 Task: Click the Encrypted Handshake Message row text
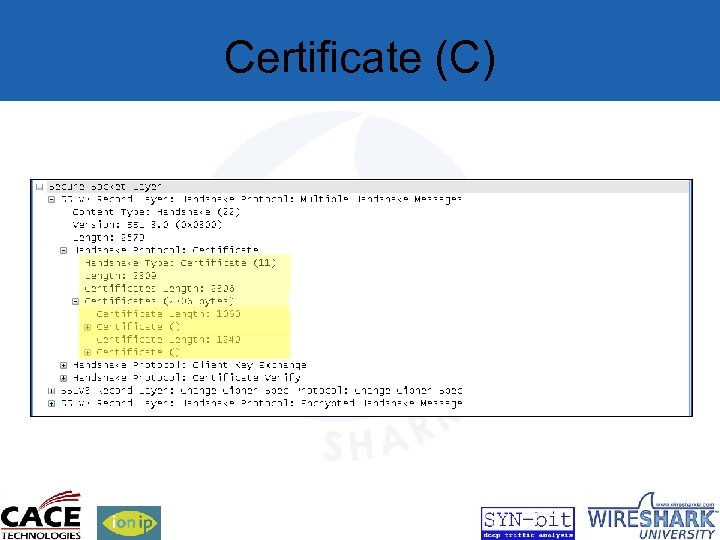point(261,403)
